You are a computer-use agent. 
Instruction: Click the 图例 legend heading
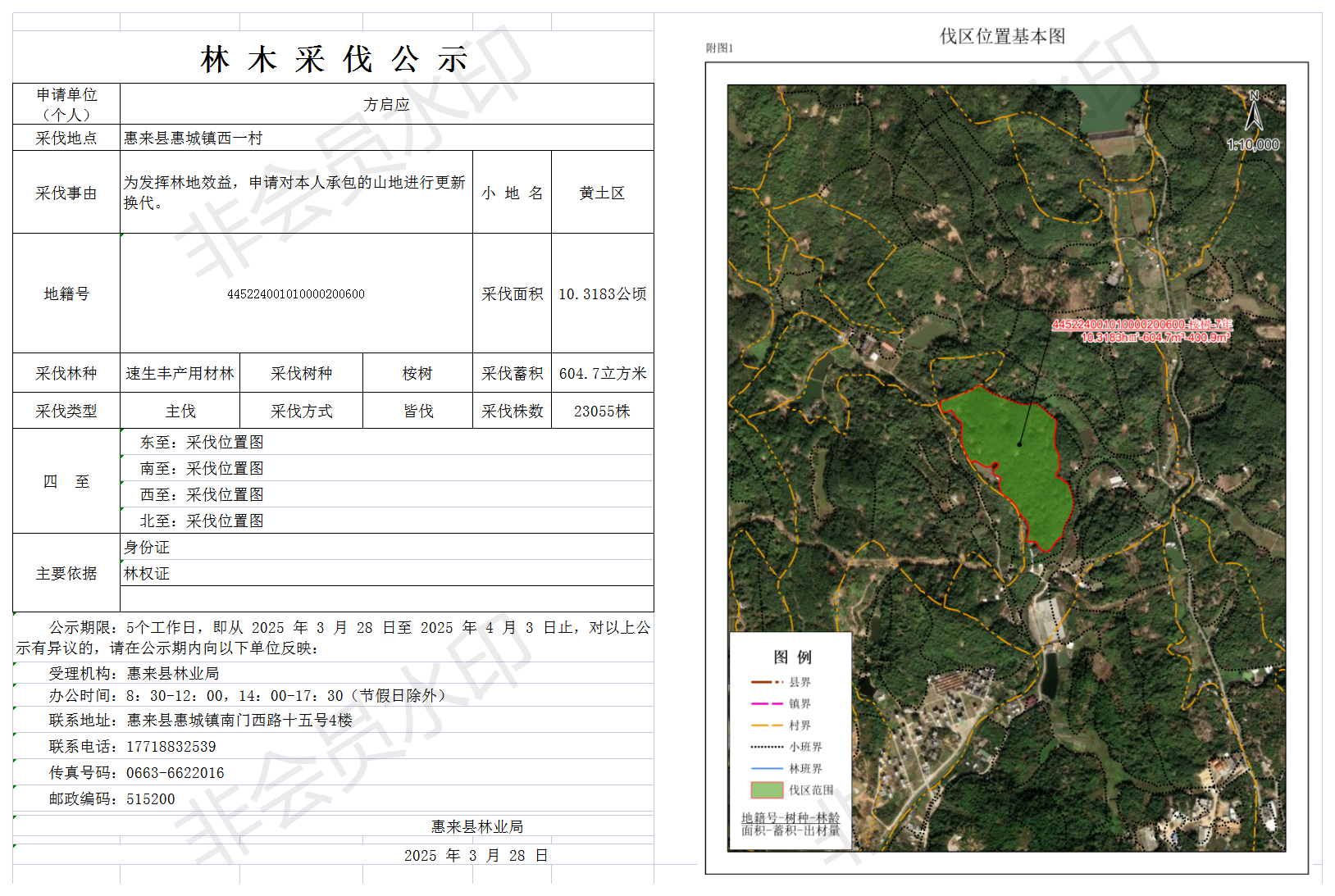(792, 657)
